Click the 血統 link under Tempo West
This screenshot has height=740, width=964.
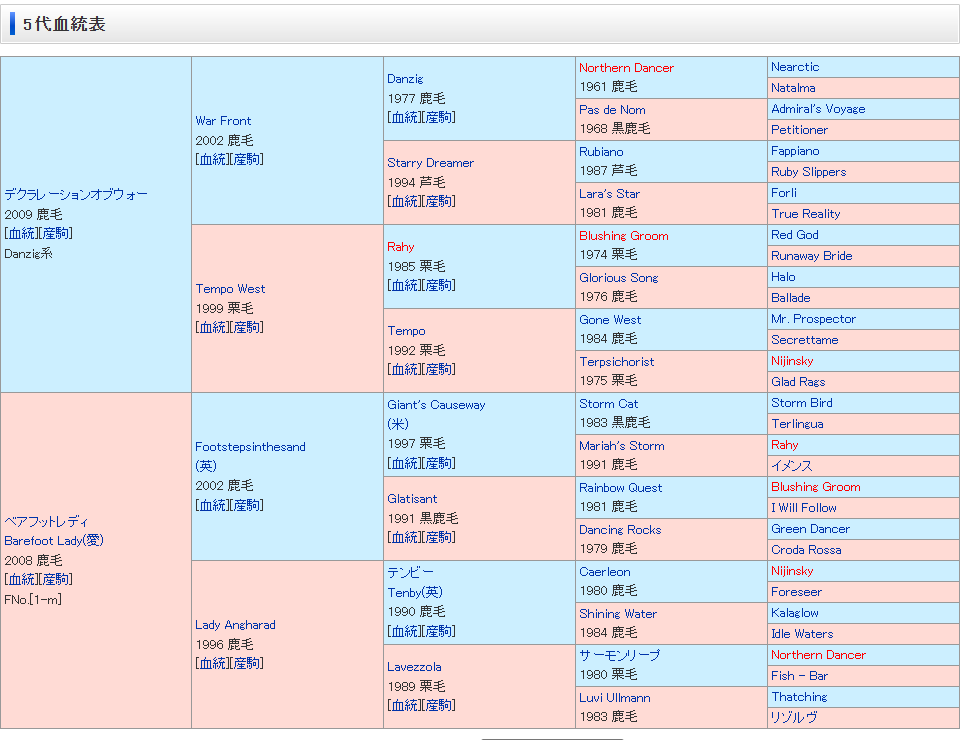[212, 328]
